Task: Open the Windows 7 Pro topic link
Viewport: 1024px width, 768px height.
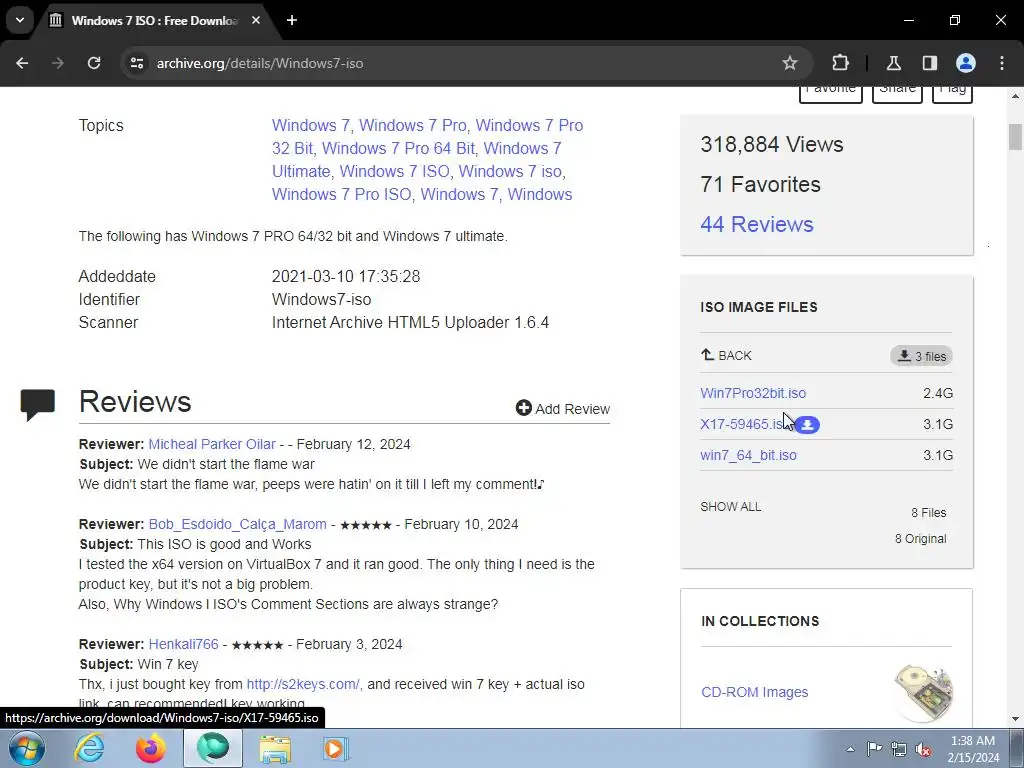Action: 413,125
